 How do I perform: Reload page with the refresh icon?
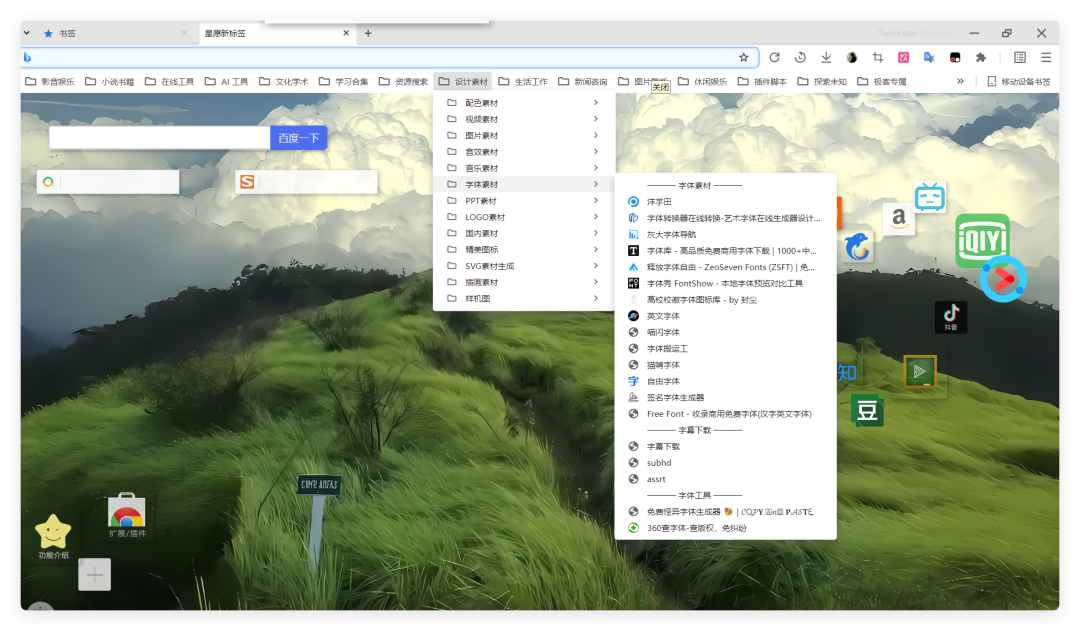tap(774, 57)
